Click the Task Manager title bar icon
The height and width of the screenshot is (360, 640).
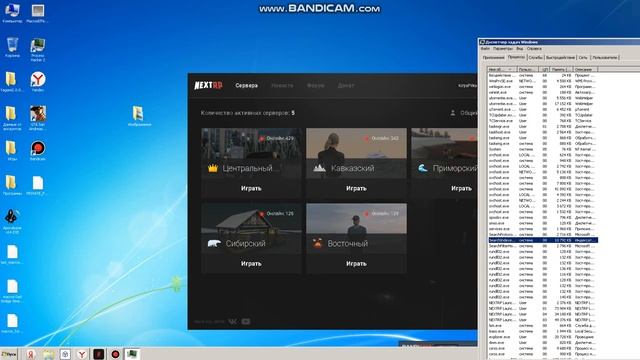click(x=482, y=42)
